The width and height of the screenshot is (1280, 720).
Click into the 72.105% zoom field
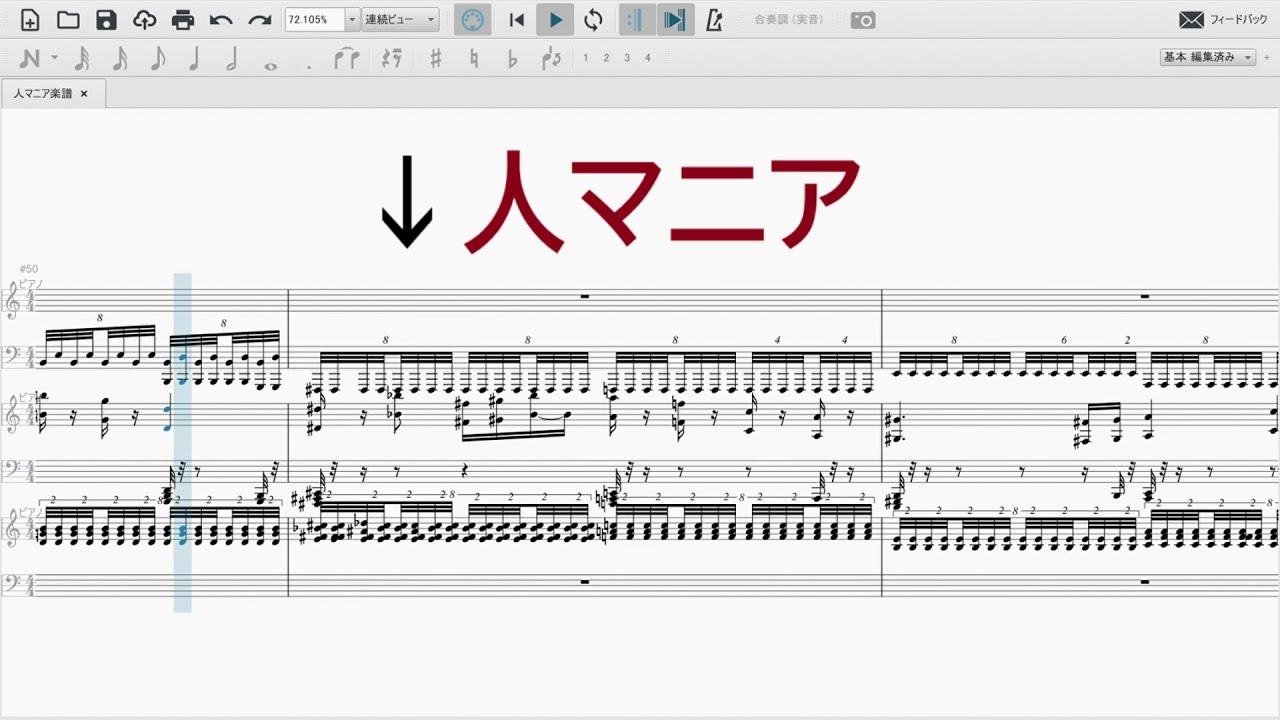pos(315,20)
